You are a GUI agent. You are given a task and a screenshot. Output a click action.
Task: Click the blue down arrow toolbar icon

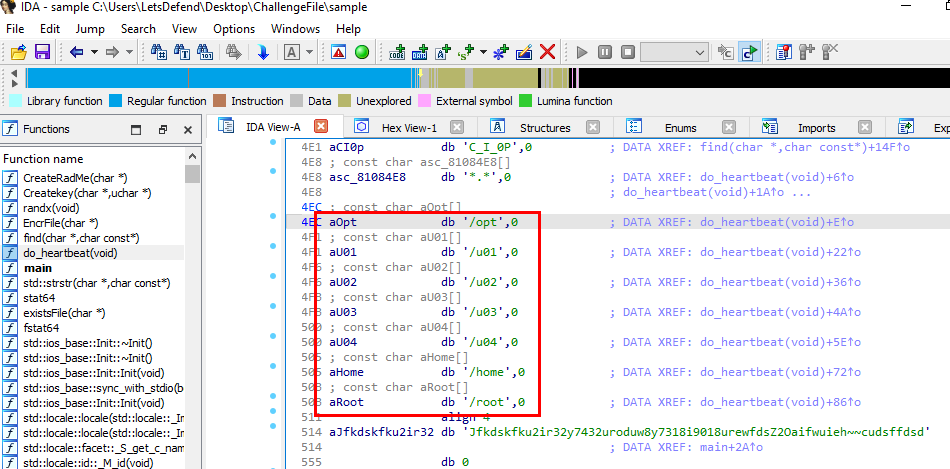click(263, 52)
